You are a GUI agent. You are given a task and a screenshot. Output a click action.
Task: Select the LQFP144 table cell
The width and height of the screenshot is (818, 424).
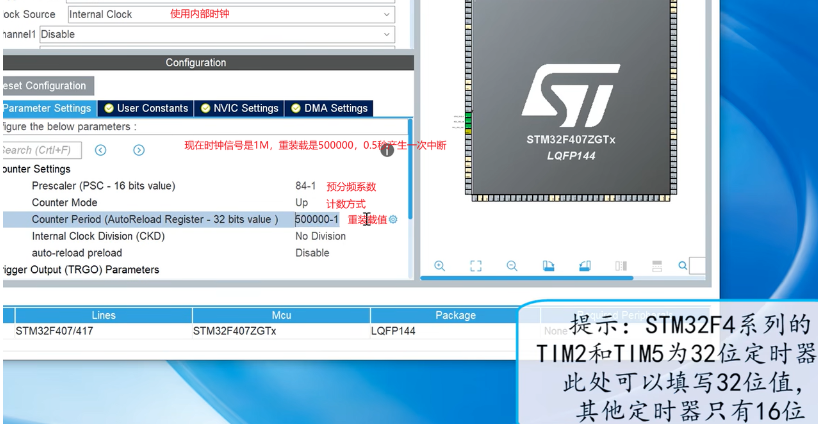click(x=393, y=331)
